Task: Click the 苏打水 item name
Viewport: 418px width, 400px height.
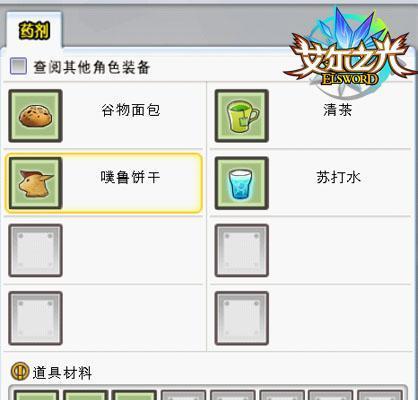Action: point(338,177)
